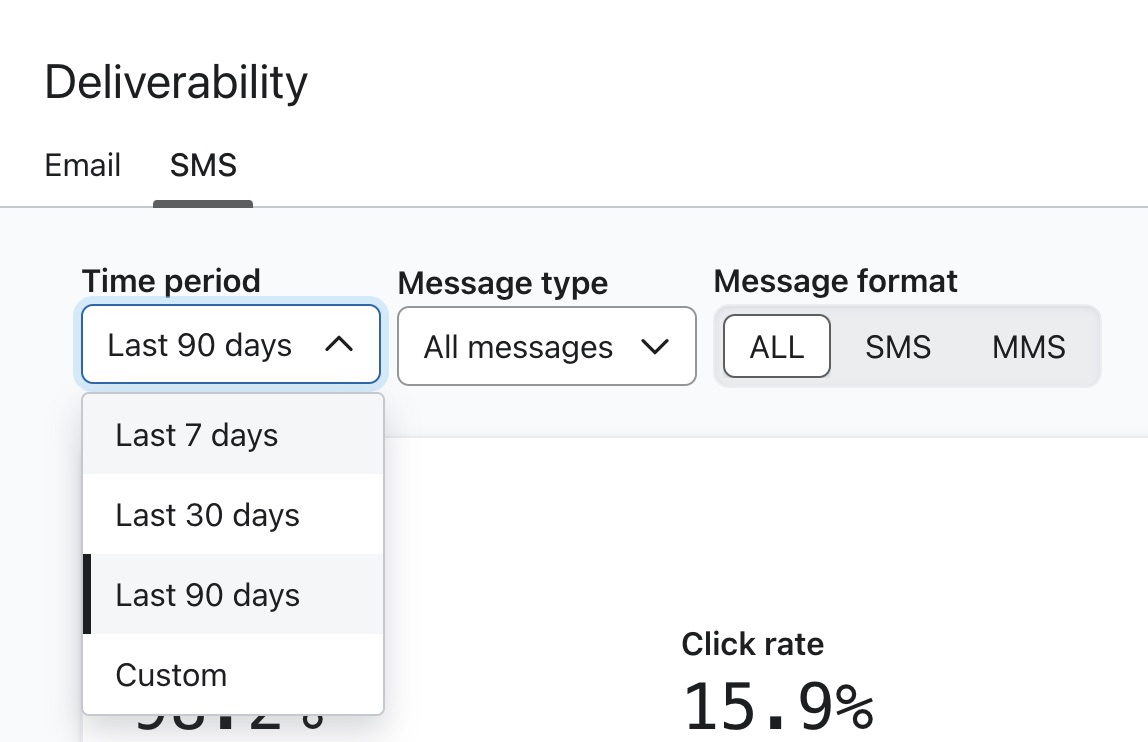Image resolution: width=1148 pixels, height=742 pixels.
Task: Switch message format to MMS
Action: [x=1028, y=346]
